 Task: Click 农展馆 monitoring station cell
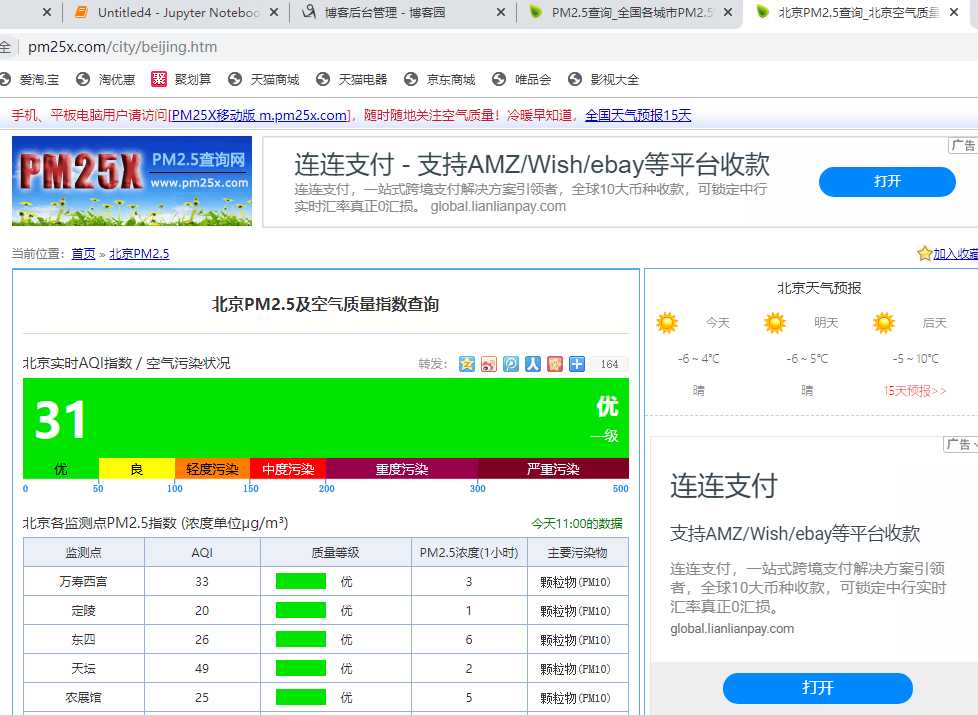[84, 698]
